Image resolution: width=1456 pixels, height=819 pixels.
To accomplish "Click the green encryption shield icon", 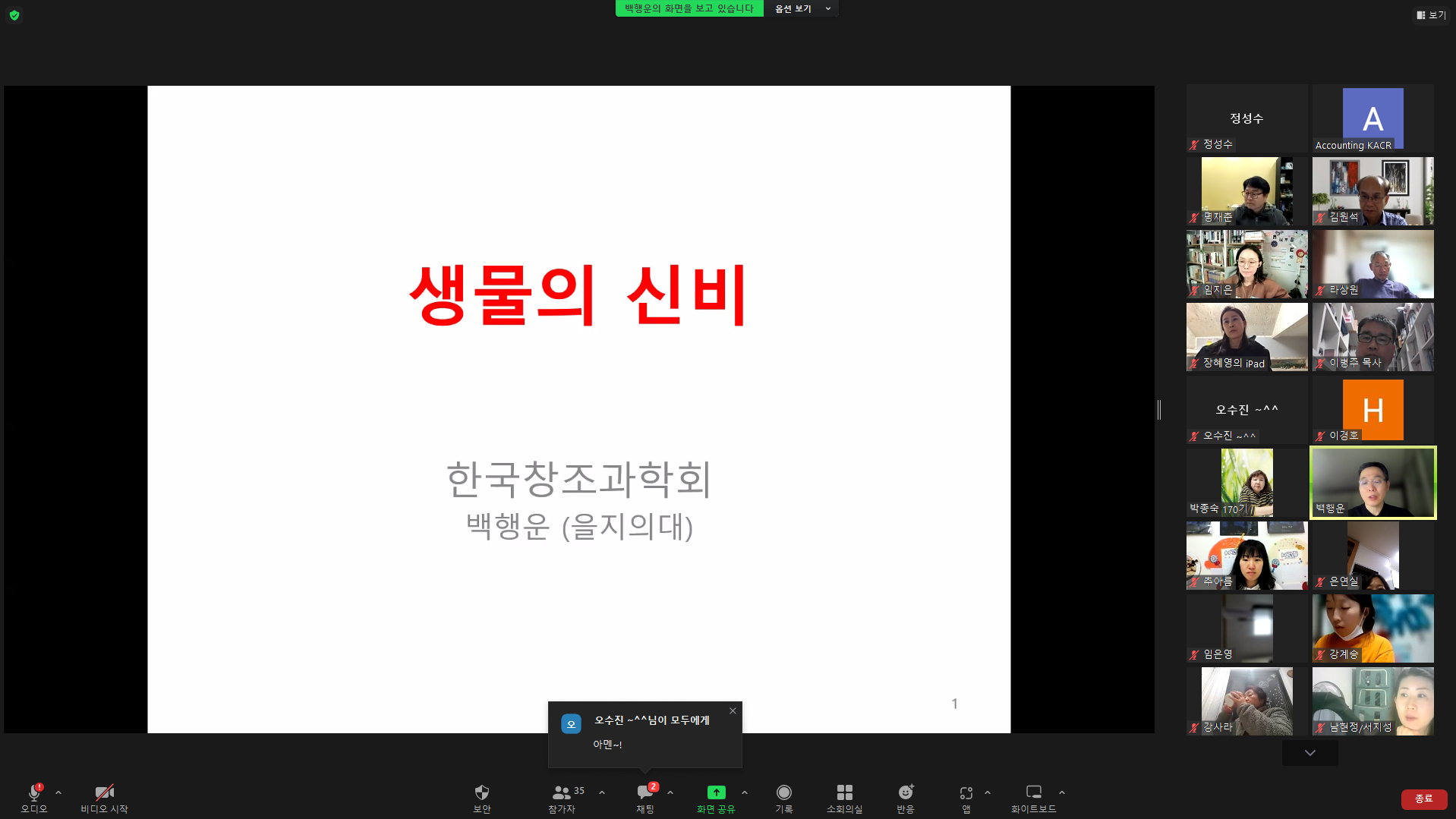I will (x=14, y=15).
